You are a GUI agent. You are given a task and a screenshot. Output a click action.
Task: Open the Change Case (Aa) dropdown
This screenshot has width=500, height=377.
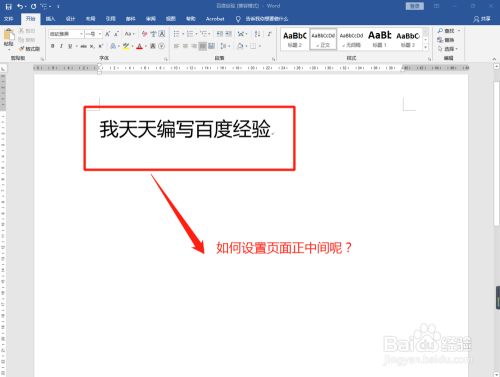(129, 34)
